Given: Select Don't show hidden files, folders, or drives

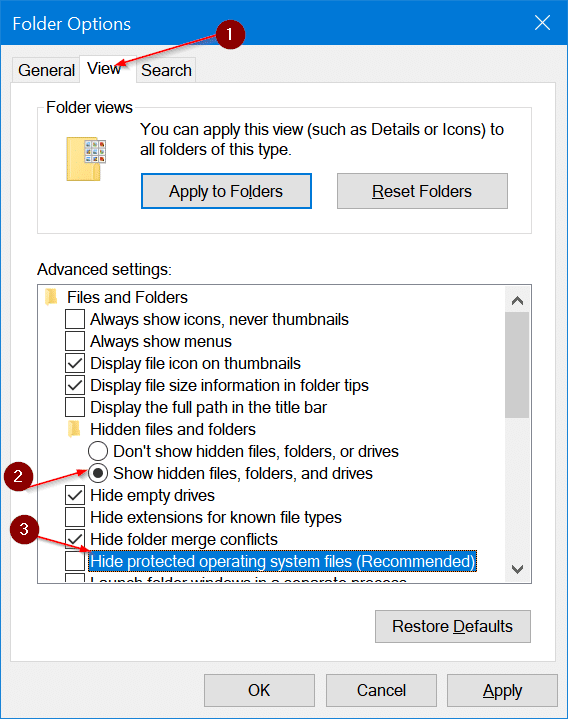Looking at the screenshot, I should tap(98, 451).
